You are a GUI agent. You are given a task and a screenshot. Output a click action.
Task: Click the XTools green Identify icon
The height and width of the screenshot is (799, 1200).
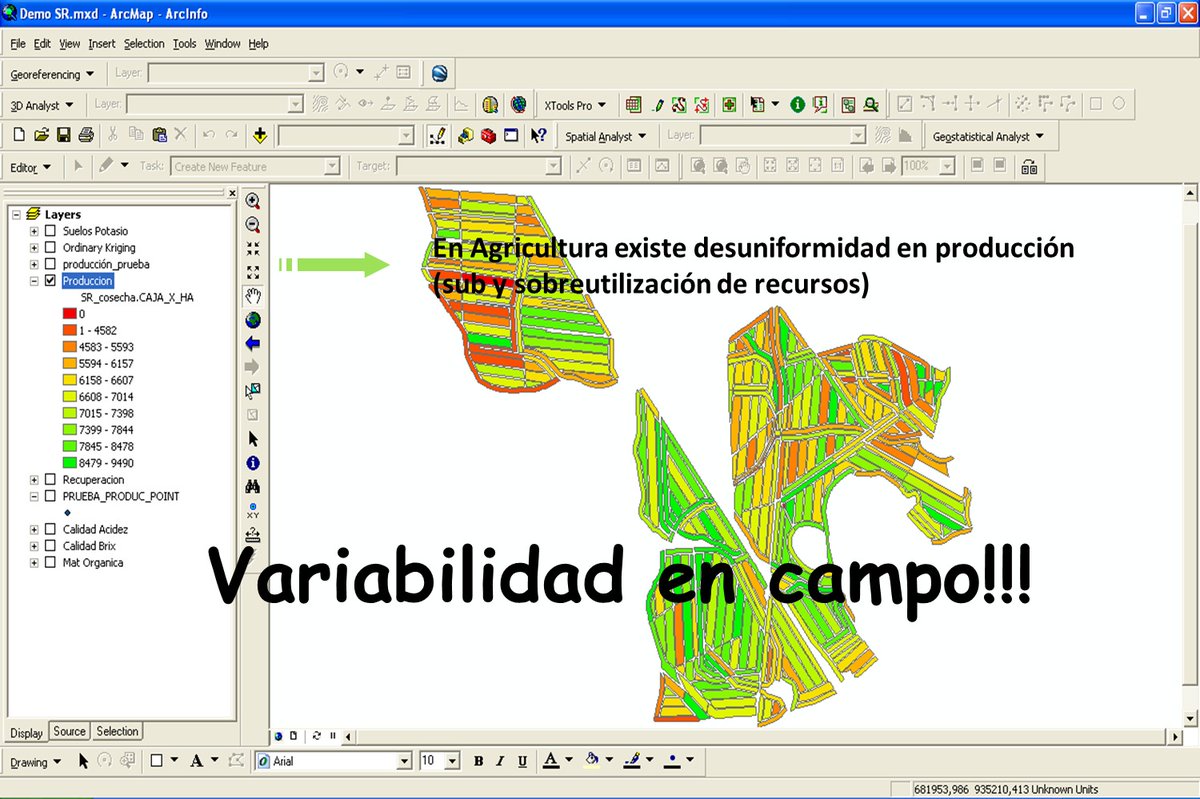click(x=797, y=104)
